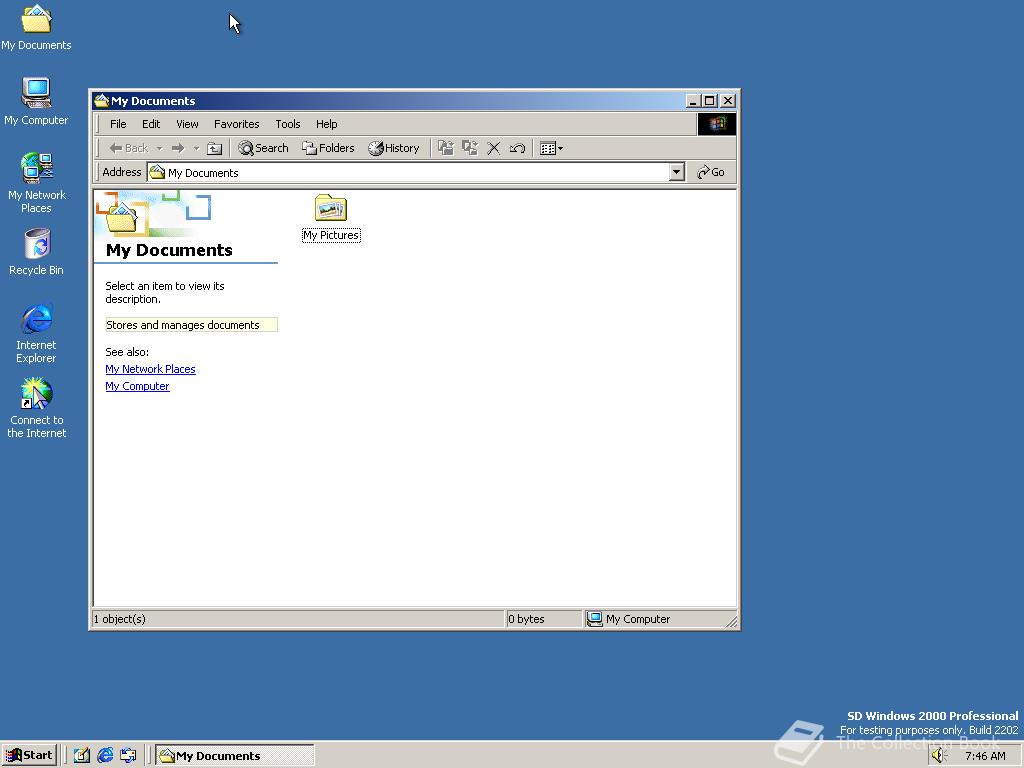Expand the Address bar dropdown
1024x768 pixels.
677,172
